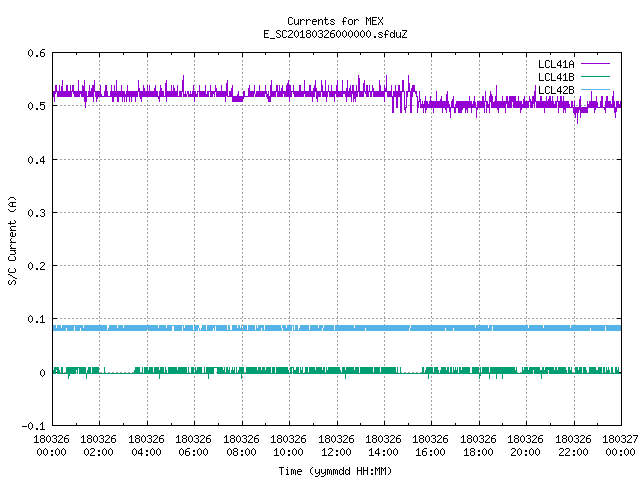The width and height of the screenshot is (640, 480).
Task: Click the y-axis tick value 0.3
Action: (x=36, y=213)
